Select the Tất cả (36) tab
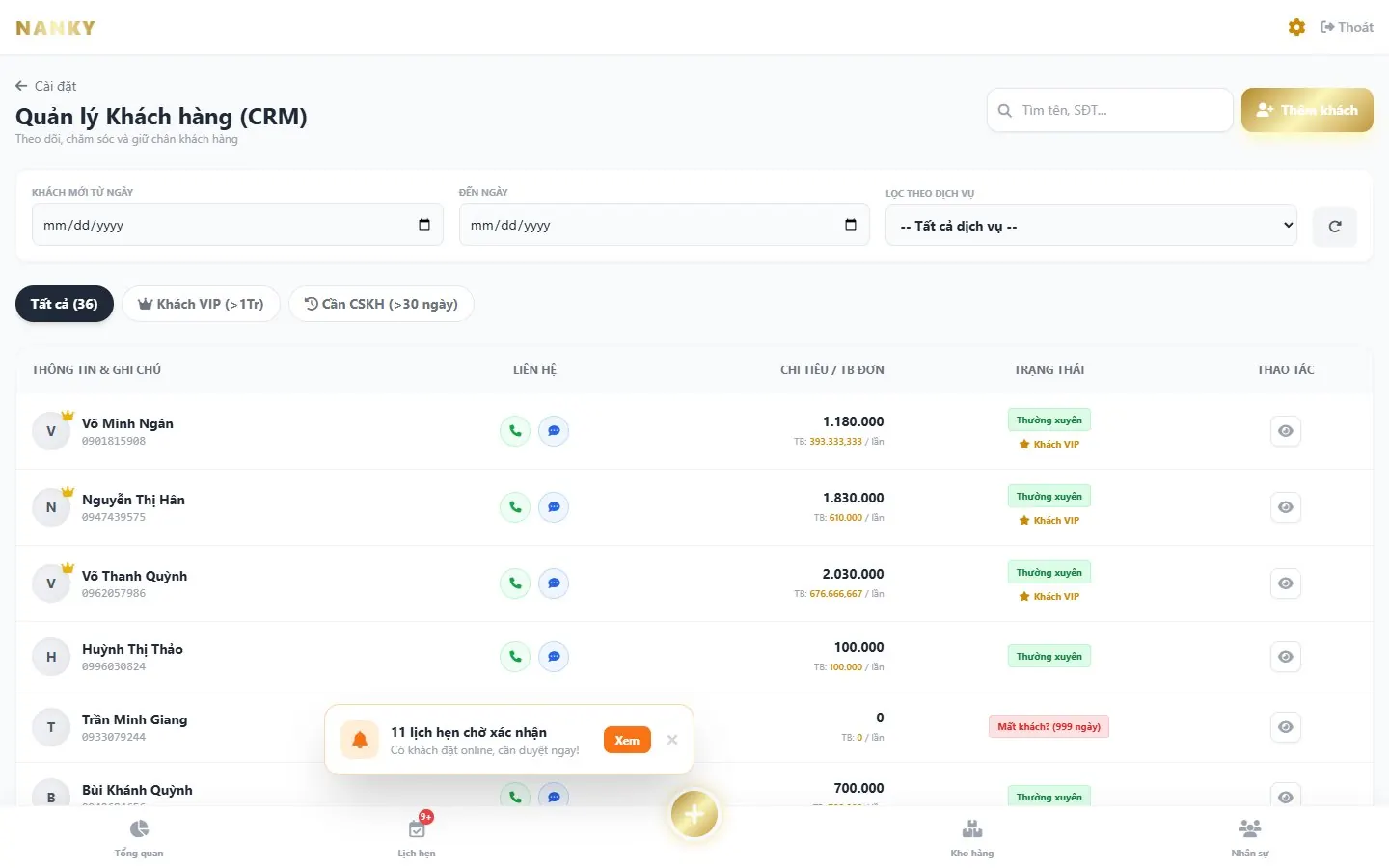The height and width of the screenshot is (868, 1389). point(65,304)
